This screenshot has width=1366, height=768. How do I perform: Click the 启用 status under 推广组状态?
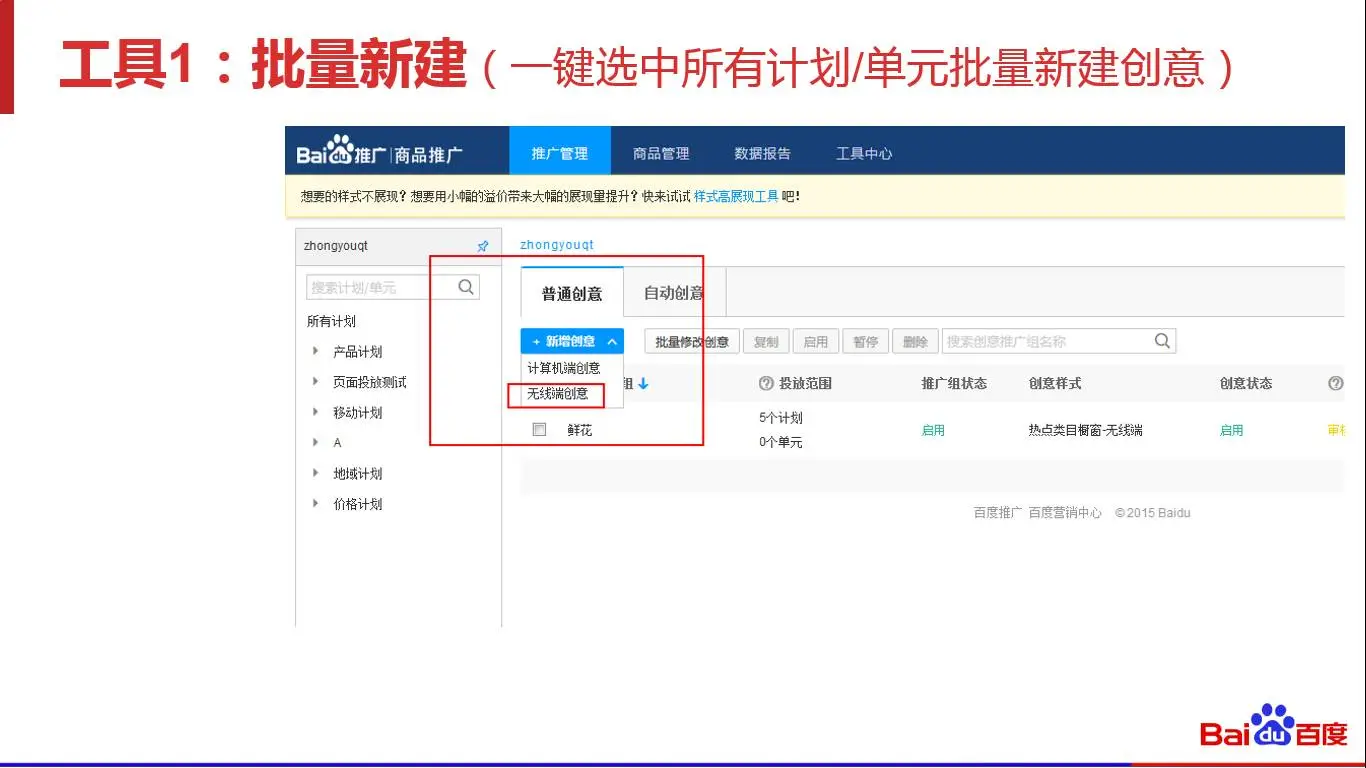pos(933,430)
